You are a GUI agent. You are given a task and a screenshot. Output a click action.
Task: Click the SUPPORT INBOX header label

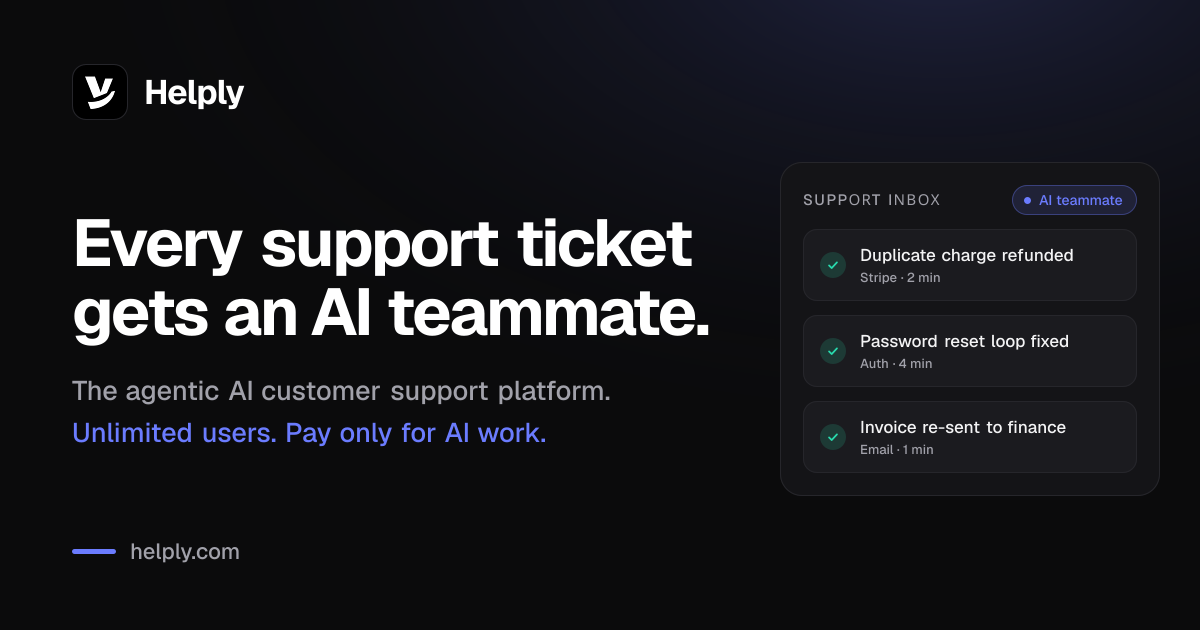[872, 200]
